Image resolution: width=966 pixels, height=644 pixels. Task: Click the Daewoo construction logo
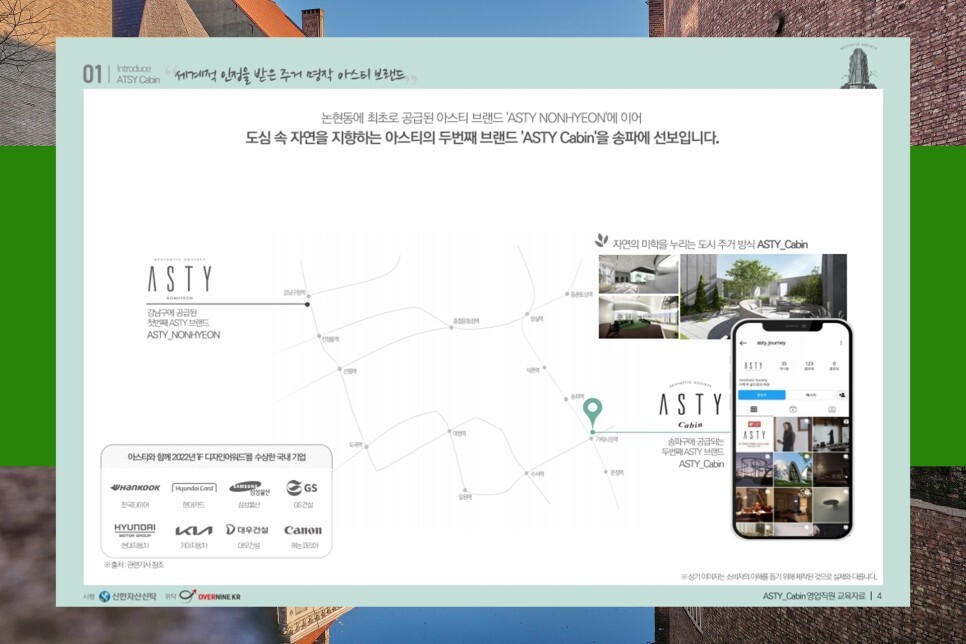(x=247, y=529)
